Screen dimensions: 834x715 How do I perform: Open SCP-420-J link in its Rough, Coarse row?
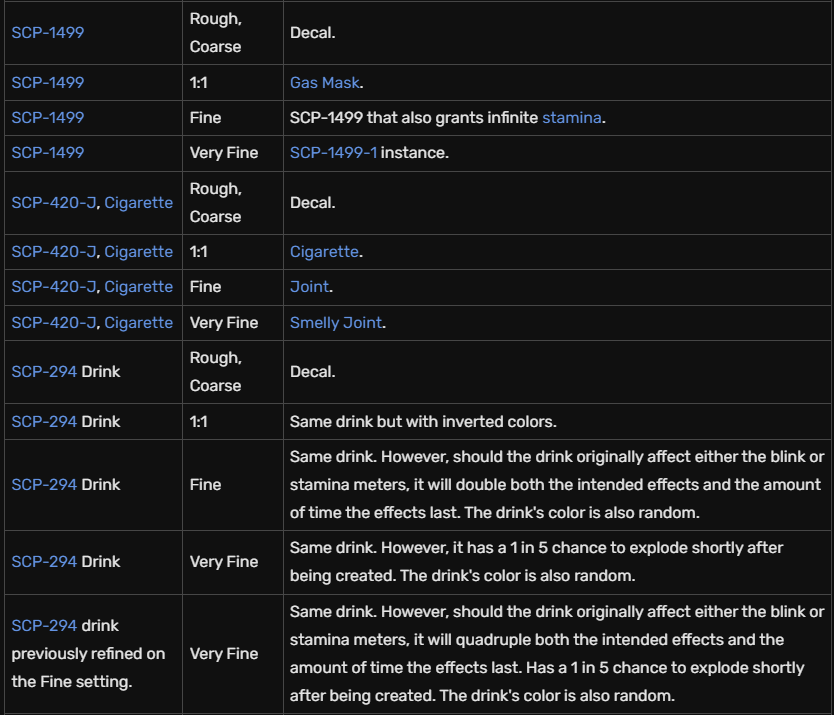coord(53,202)
